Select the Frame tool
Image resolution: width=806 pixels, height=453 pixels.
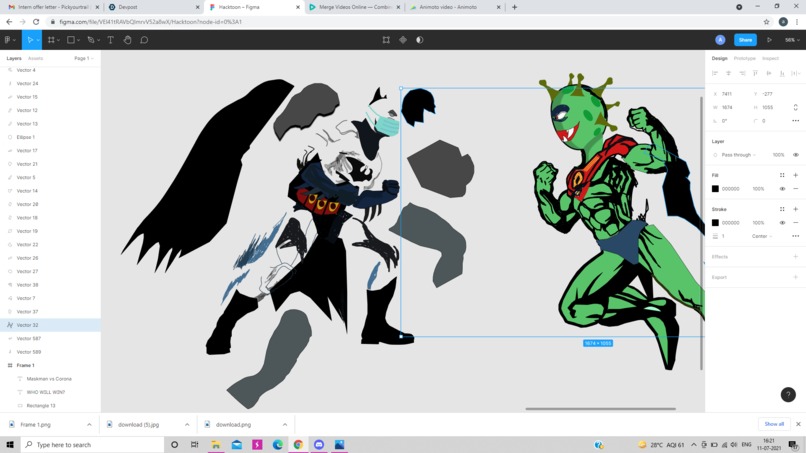[x=51, y=40]
